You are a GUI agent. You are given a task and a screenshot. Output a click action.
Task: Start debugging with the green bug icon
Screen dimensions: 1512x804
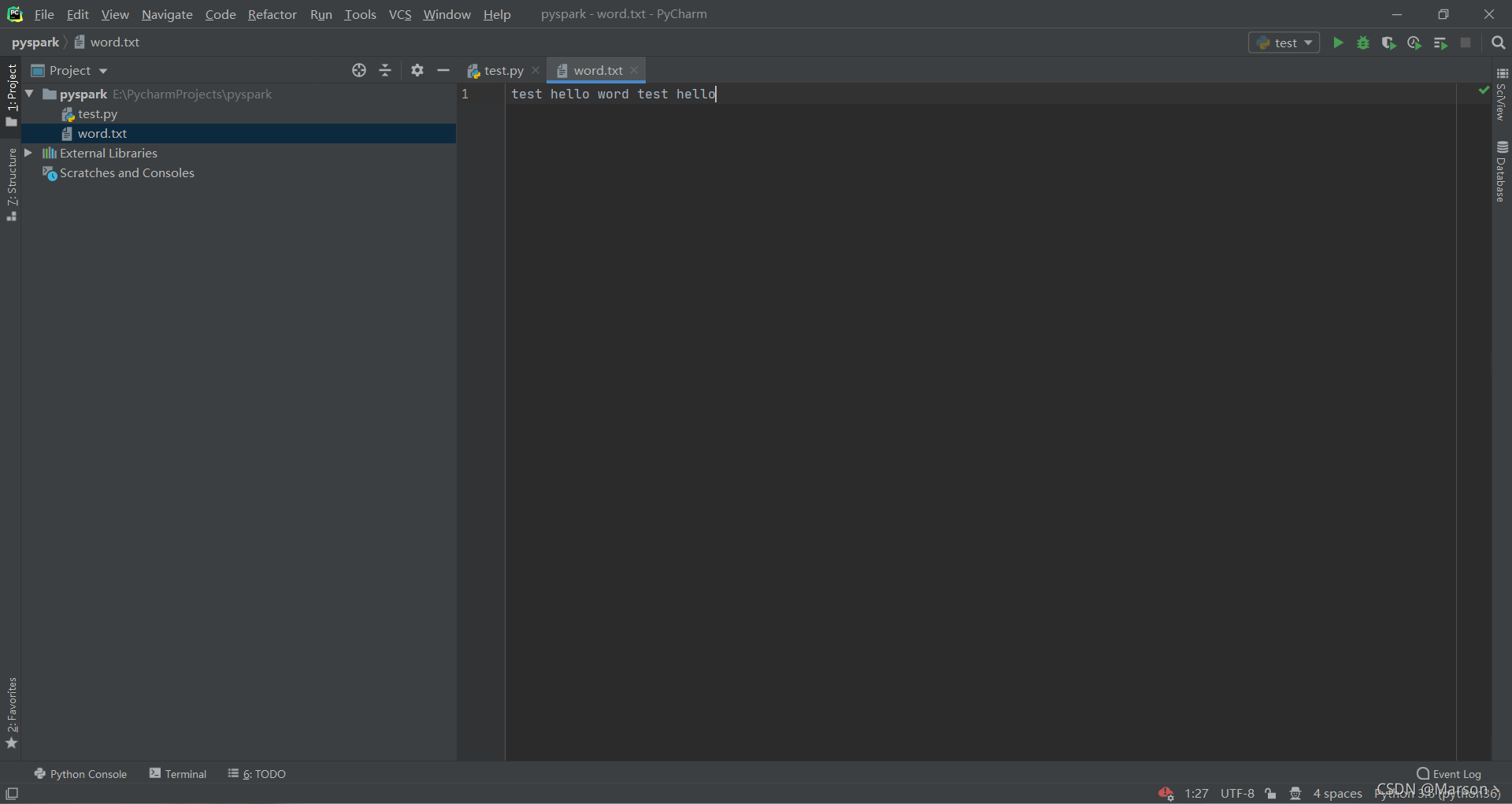pyautogui.click(x=1363, y=43)
